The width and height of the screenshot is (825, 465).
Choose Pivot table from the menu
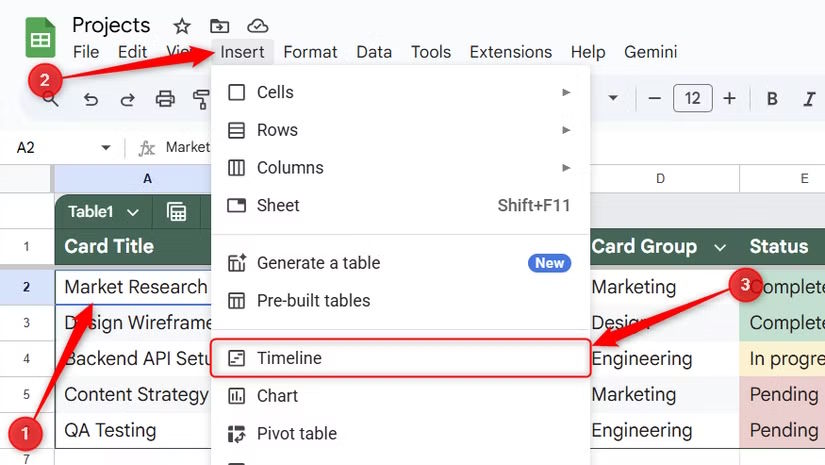(x=296, y=434)
